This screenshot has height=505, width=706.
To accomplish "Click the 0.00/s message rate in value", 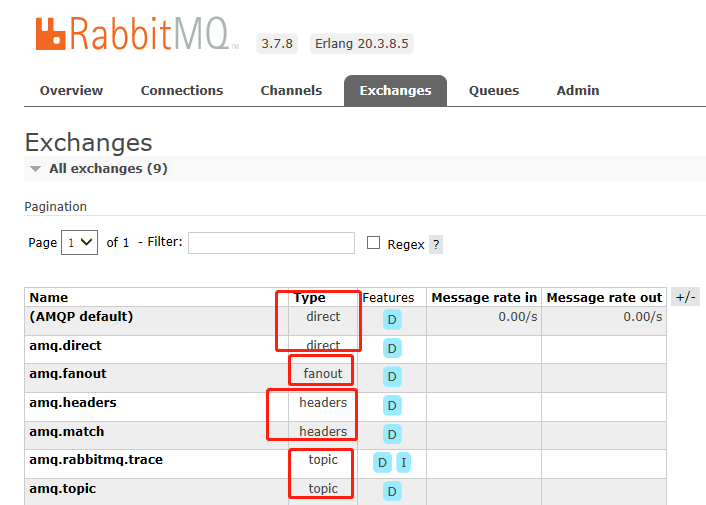I will 518,317.
